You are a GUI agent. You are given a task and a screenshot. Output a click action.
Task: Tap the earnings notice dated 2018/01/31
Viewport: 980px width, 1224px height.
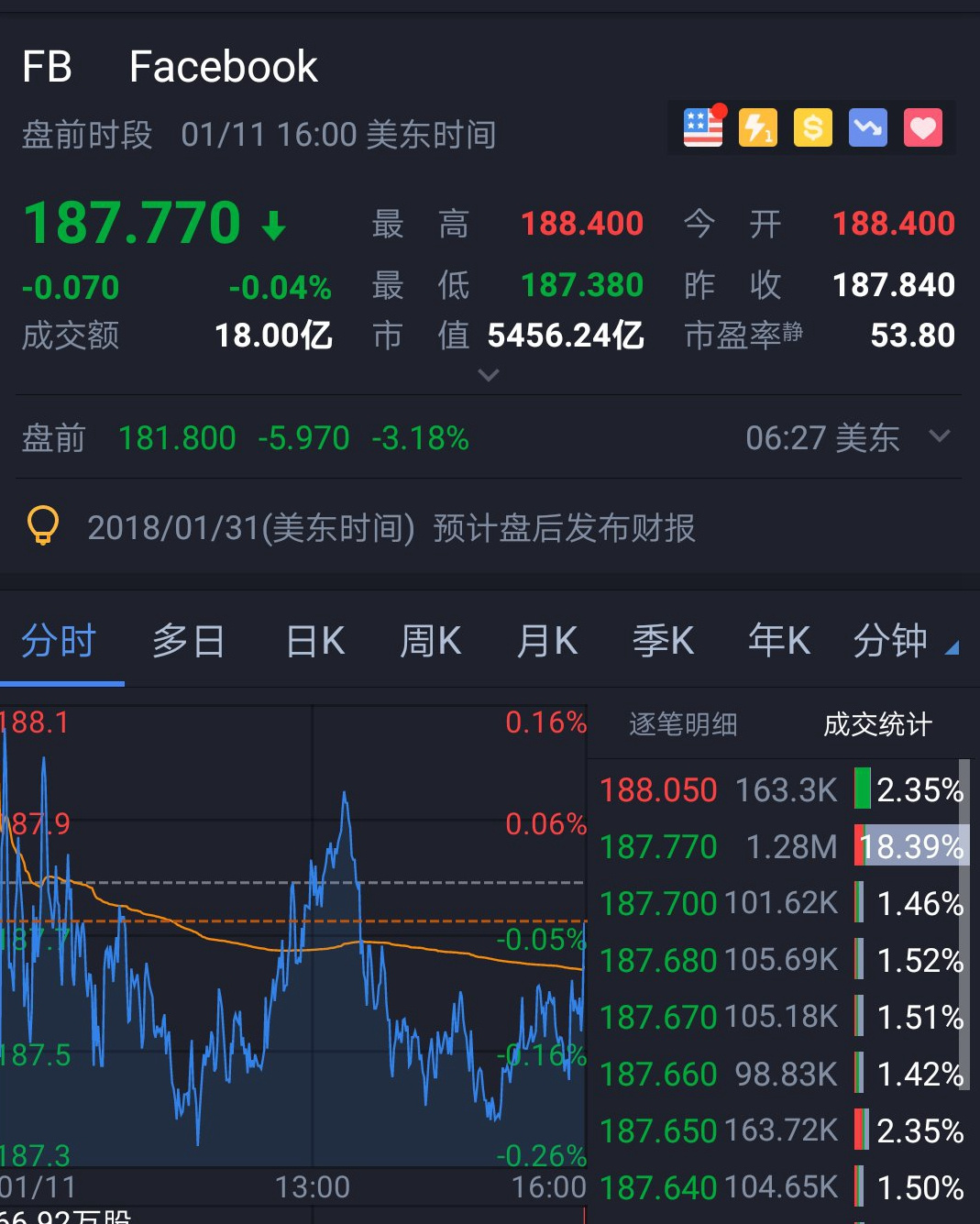pos(391,528)
